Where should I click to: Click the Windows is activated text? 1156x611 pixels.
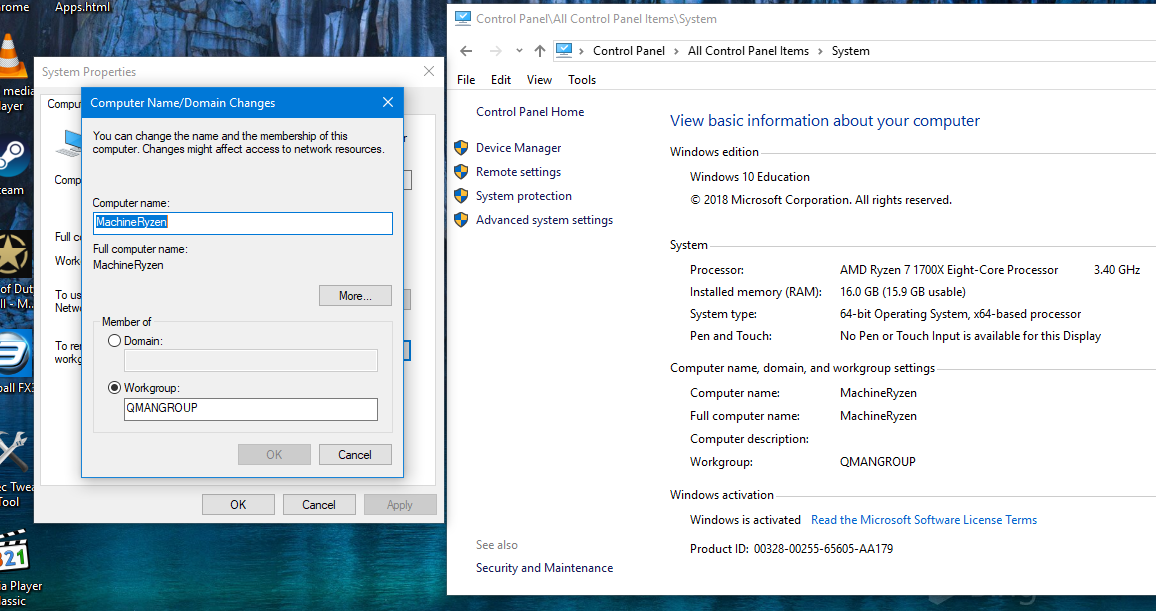pos(745,520)
